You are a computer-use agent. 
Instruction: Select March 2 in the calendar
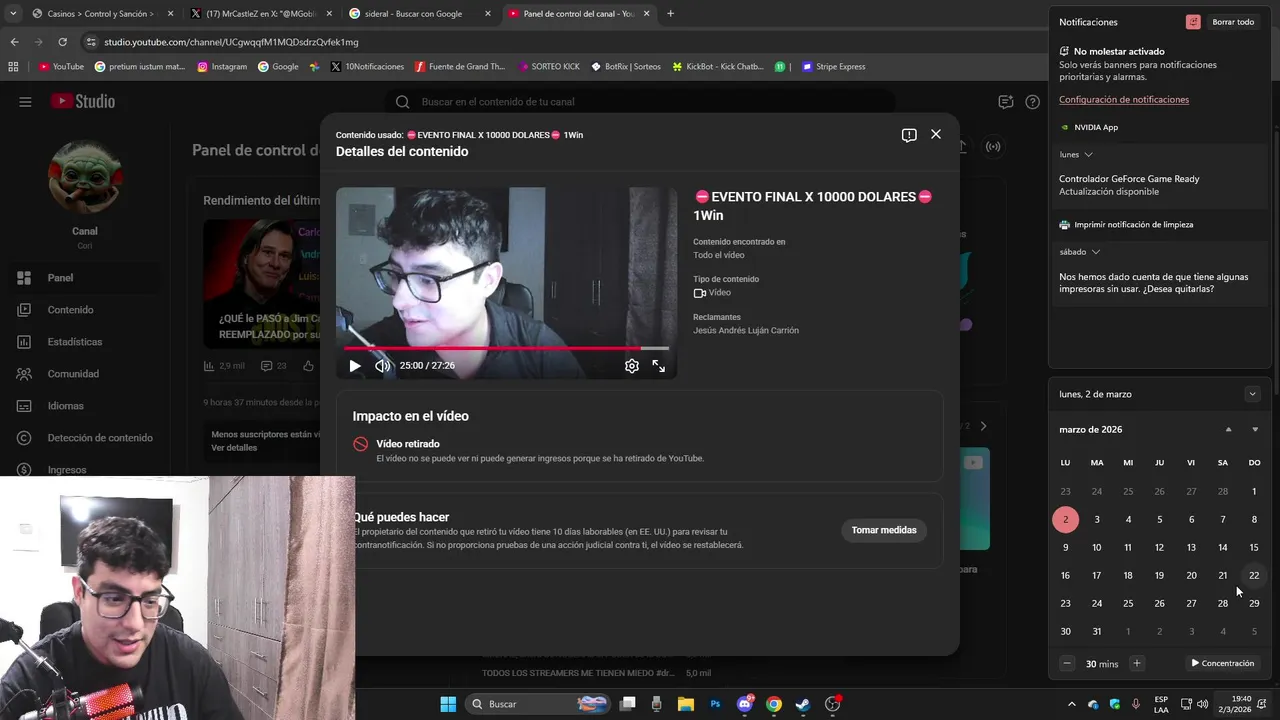pos(1065,519)
